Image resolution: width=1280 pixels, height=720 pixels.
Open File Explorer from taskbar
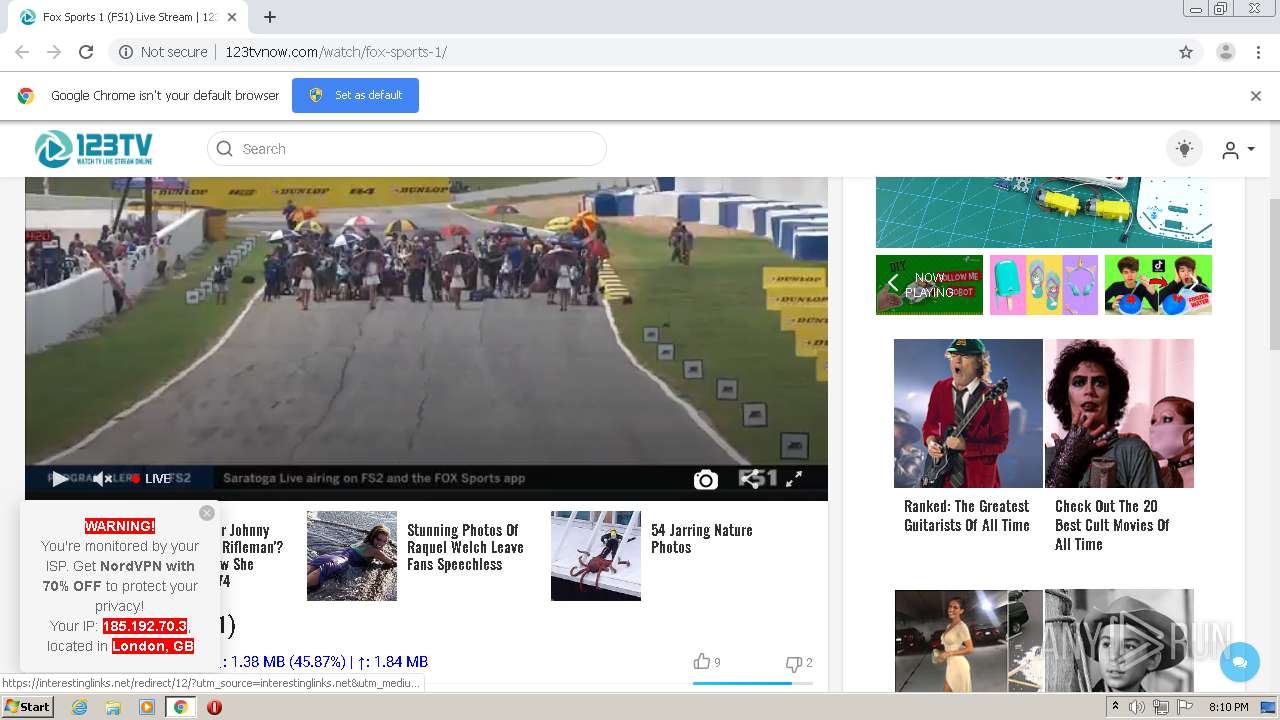[x=113, y=707]
